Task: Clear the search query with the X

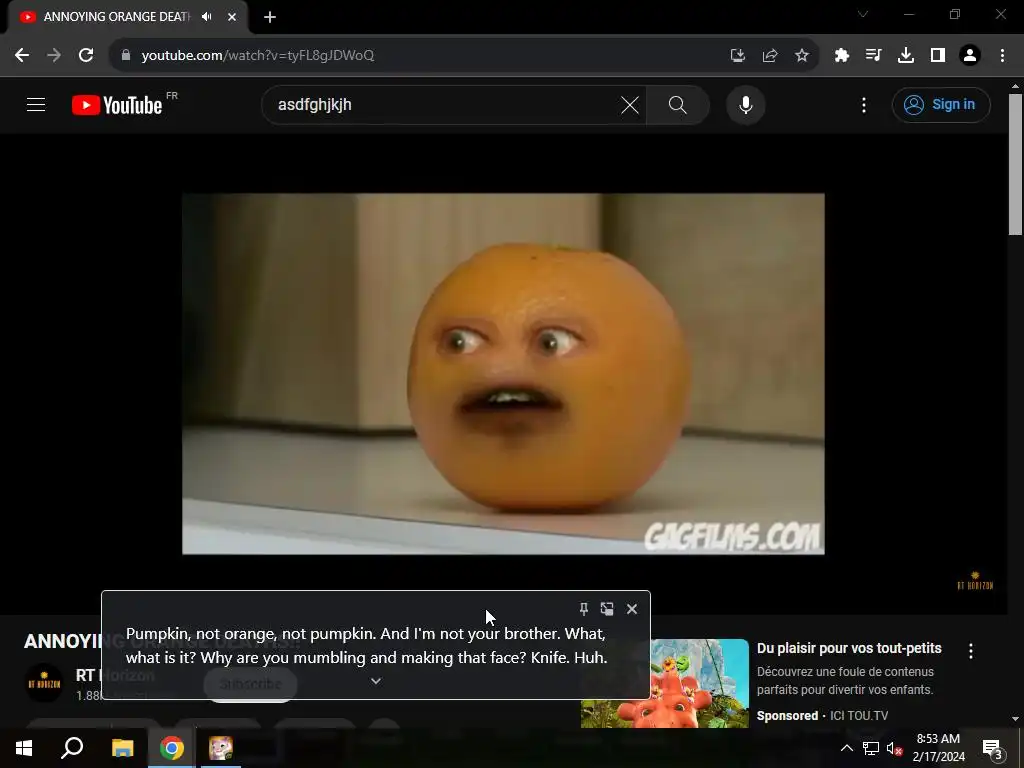Action: 630,104
